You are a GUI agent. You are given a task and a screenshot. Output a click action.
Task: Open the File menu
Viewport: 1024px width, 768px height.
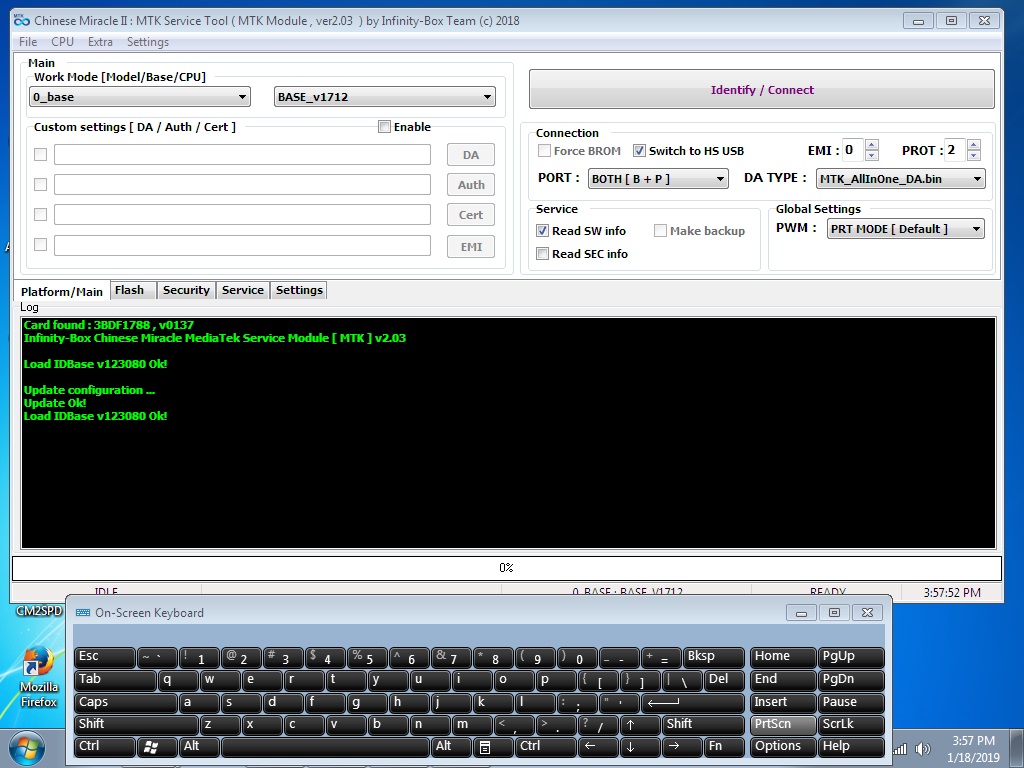pyautogui.click(x=28, y=42)
